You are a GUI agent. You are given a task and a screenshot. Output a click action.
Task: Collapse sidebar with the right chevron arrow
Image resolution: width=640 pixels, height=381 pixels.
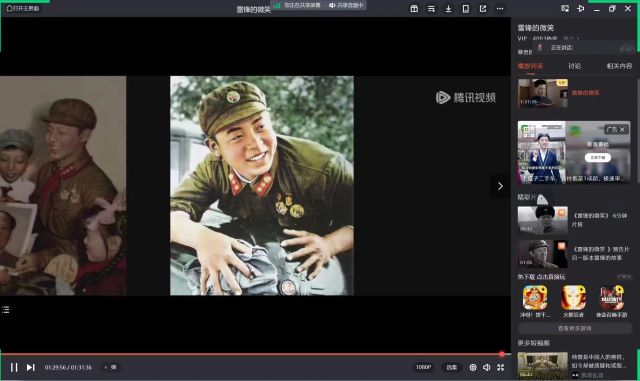500,186
